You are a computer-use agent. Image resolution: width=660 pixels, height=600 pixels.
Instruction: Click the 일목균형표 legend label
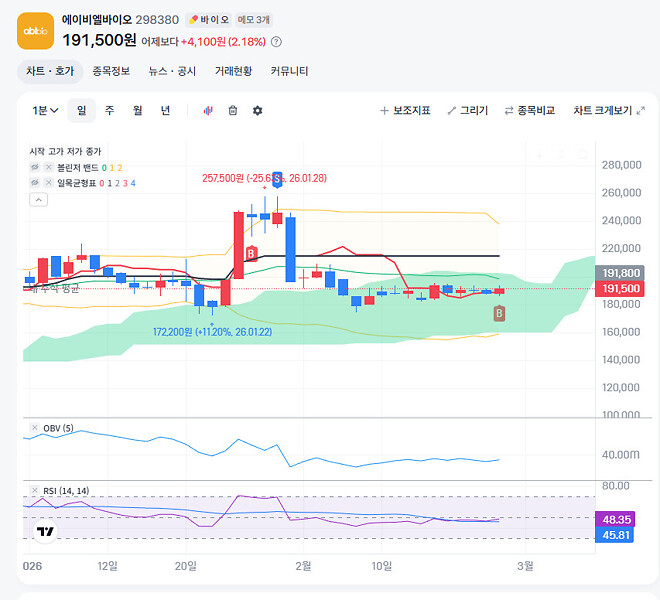click(x=77, y=183)
